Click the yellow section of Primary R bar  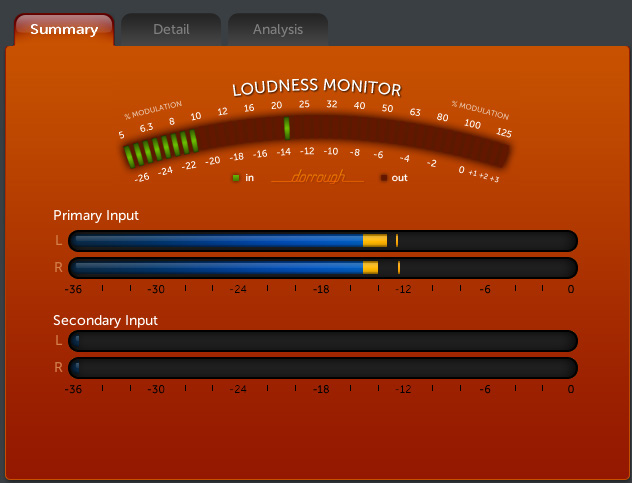pyautogui.click(x=370, y=268)
